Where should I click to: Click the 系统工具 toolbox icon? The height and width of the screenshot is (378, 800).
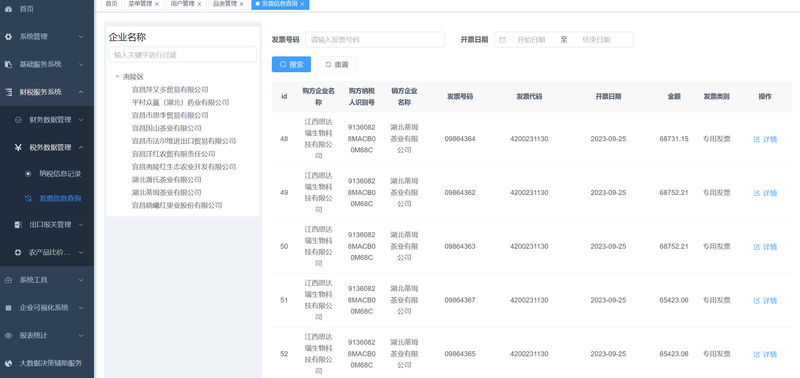click(x=8, y=280)
